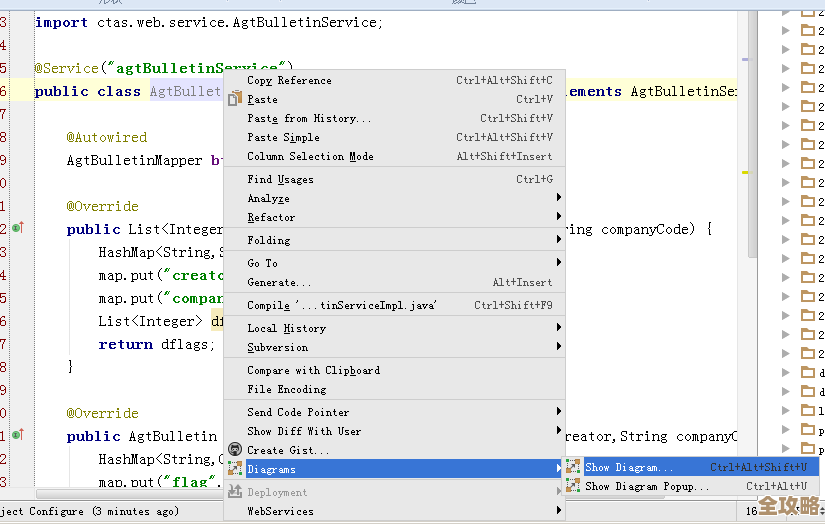
Task: Open the Local History submenu arrow
Action: pos(559,328)
